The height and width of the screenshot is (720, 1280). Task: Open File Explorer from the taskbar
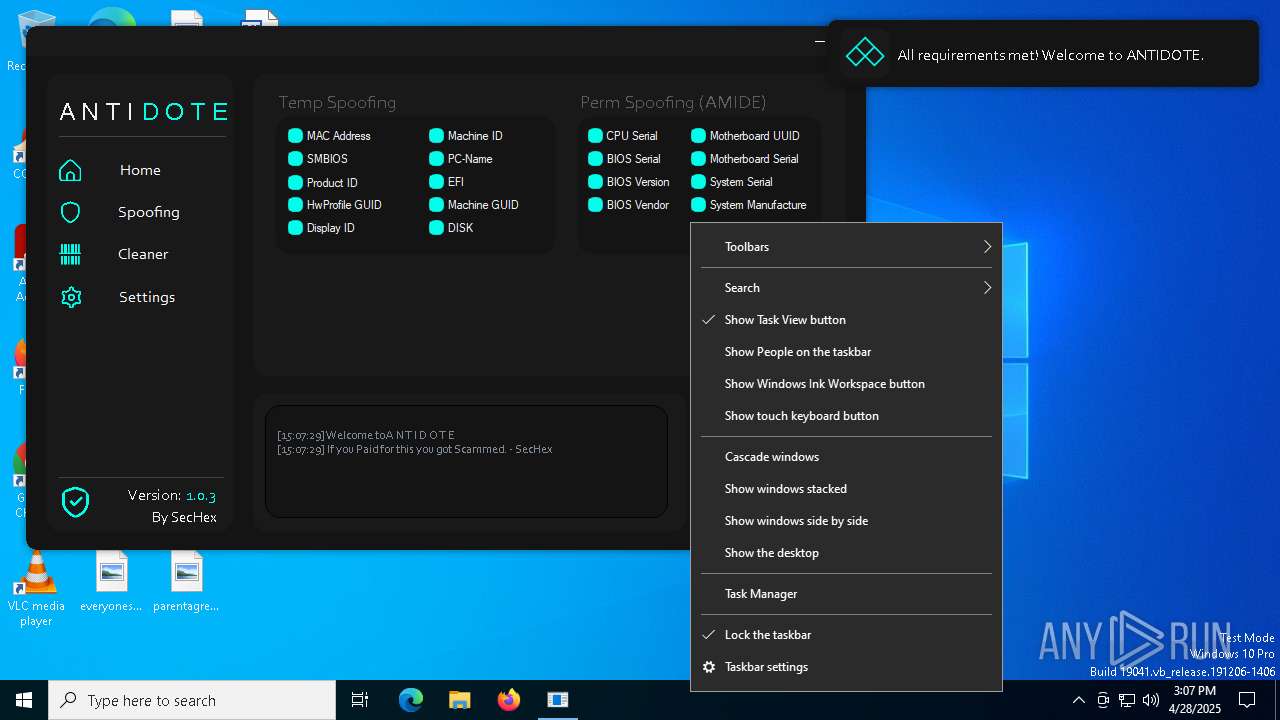[x=459, y=700]
